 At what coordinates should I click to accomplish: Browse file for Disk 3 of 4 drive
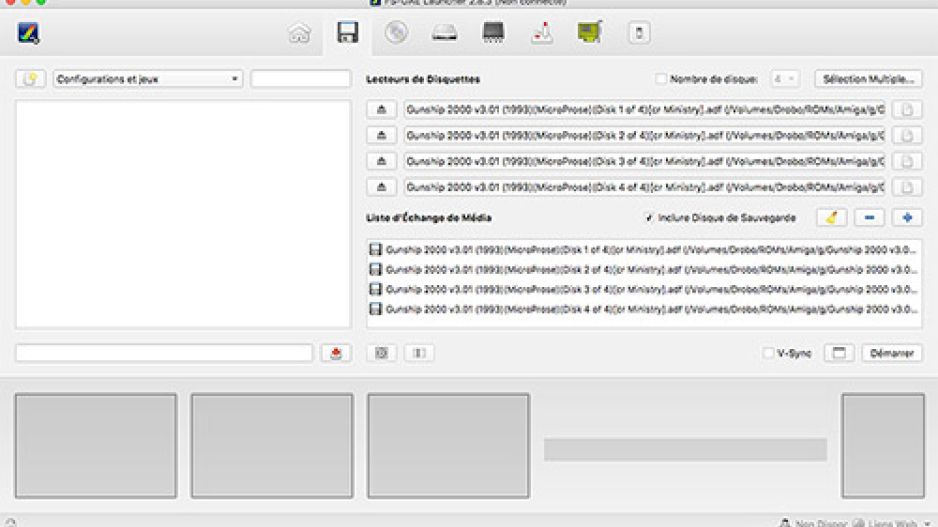click(x=907, y=161)
